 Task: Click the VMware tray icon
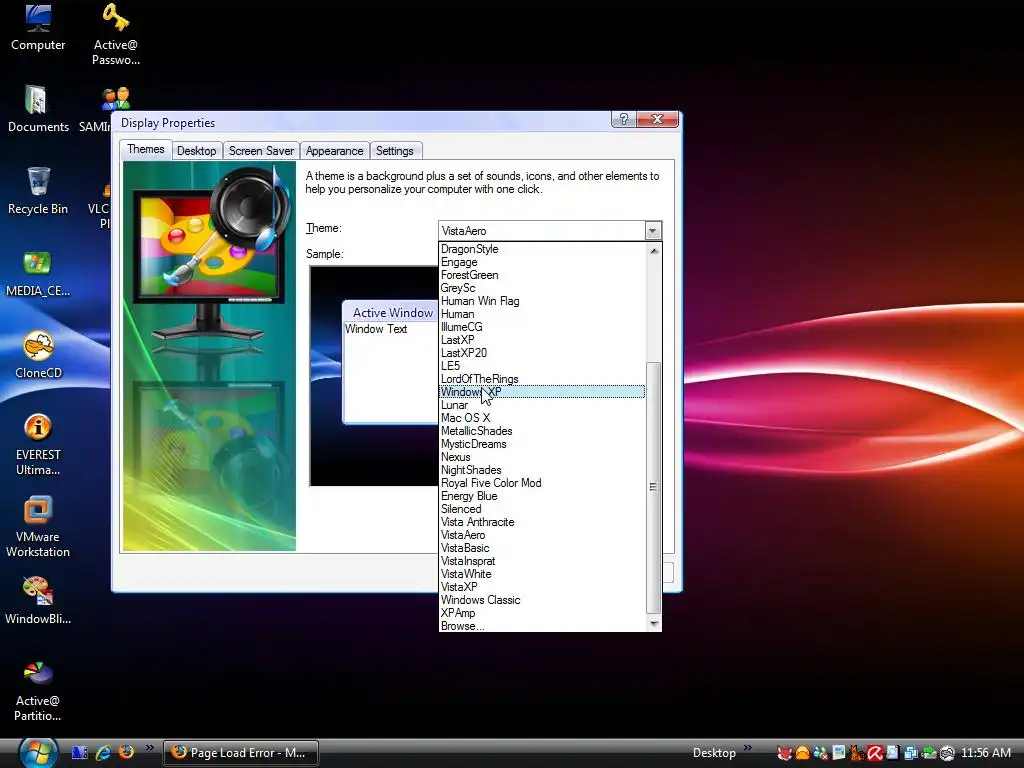point(911,753)
